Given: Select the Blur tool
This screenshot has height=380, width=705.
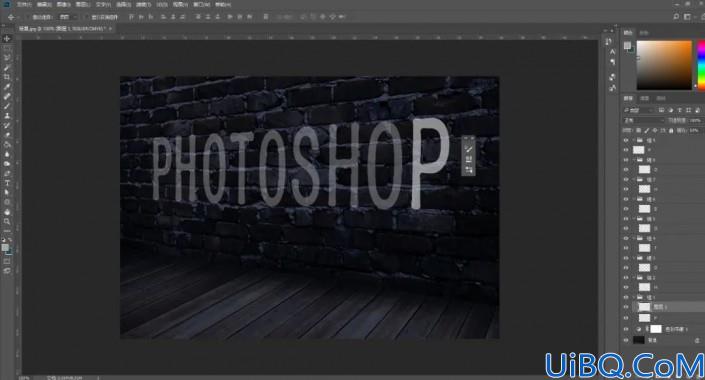Looking at the screenshot, I should point(7,154).
